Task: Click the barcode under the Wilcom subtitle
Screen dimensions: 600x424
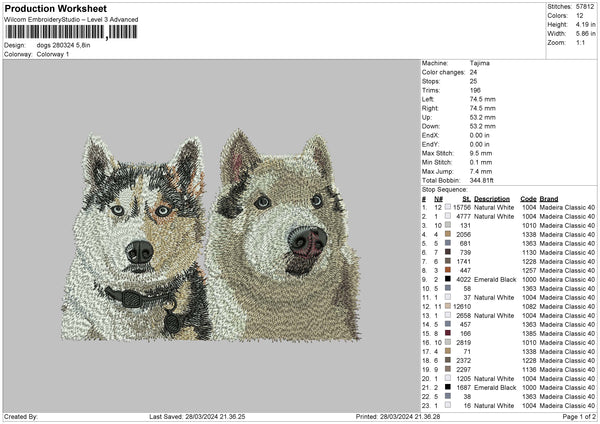Action: (71, 32)
